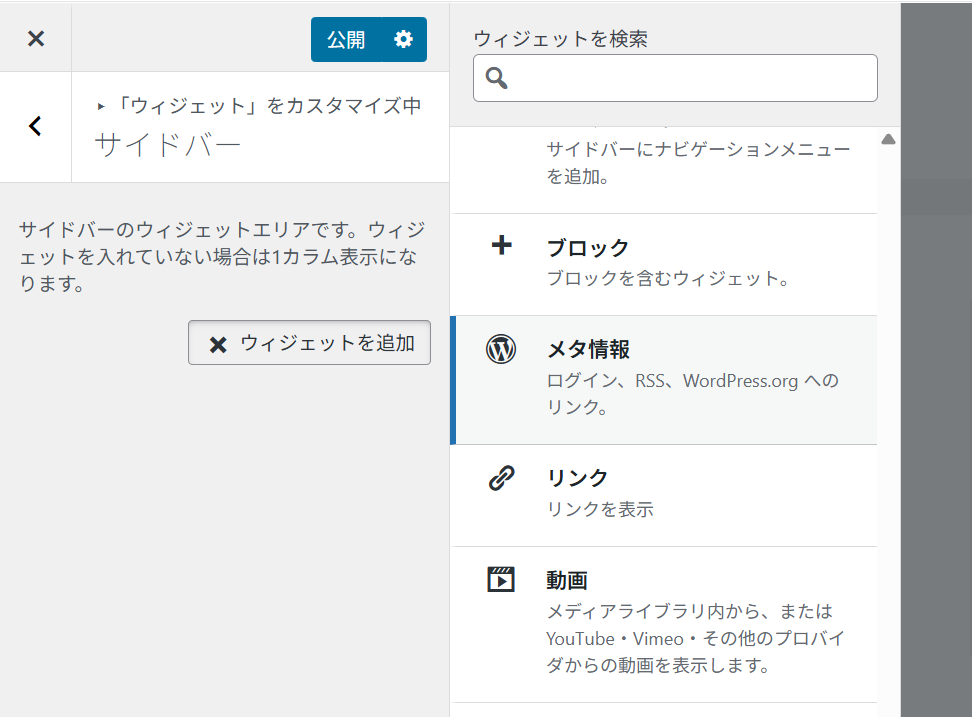The width and height of the screenshot is (972, 717).
Task: Click the video player icon for 動画
Action: point(501,579)
